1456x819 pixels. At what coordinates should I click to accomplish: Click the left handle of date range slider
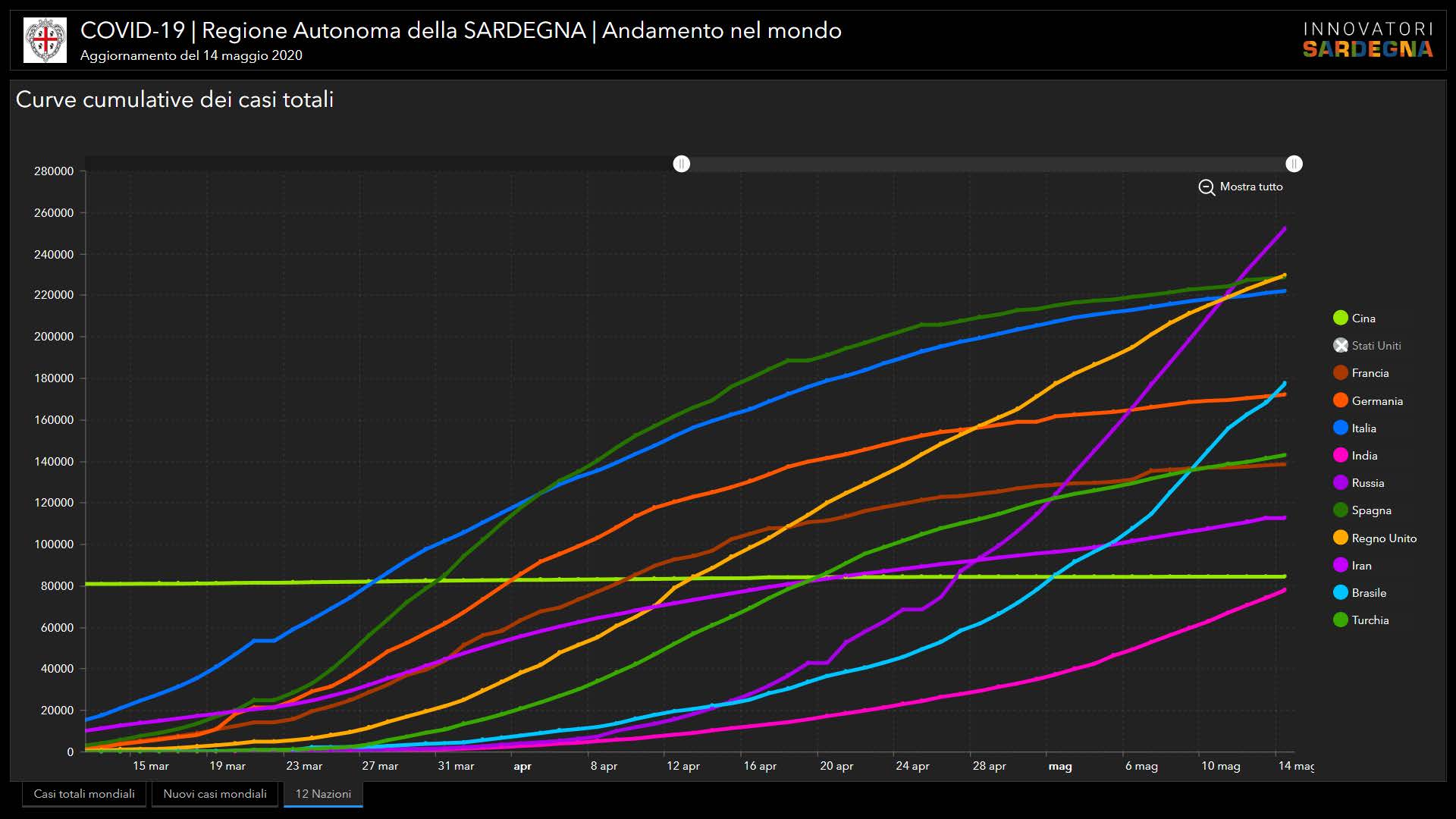tap(682, 164)
